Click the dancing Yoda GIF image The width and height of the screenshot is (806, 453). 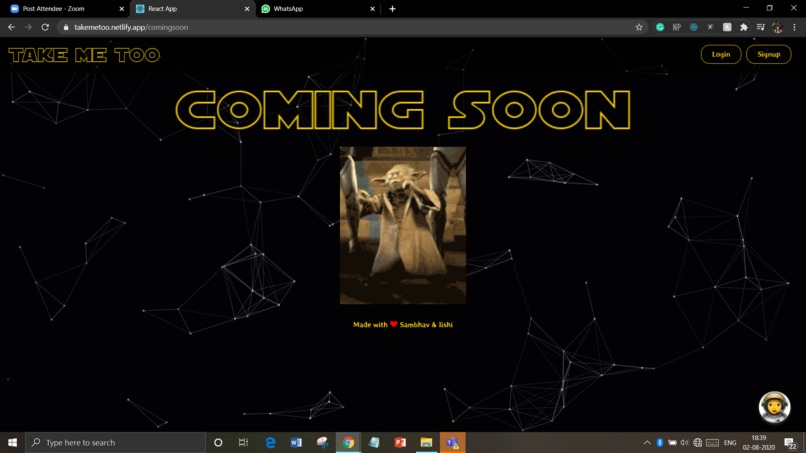pos(403,225)
